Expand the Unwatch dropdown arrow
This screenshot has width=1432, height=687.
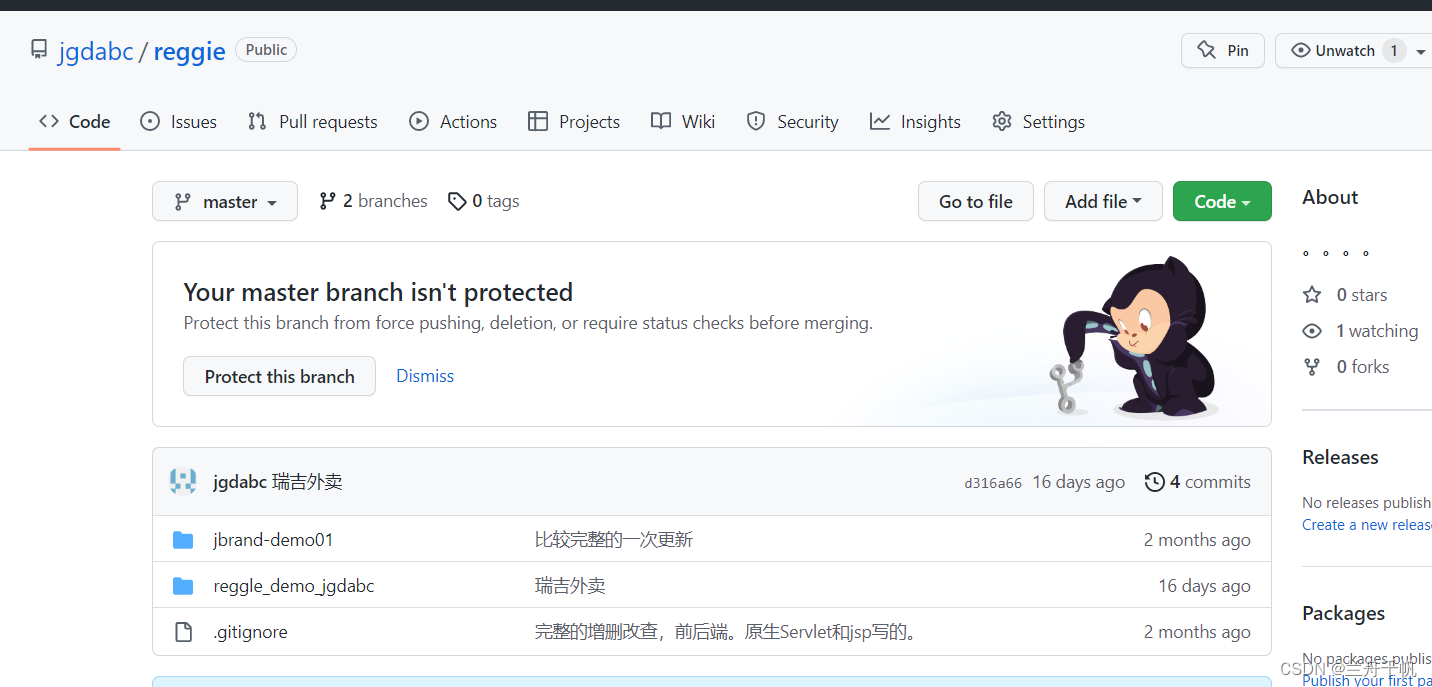(1421, 52)
